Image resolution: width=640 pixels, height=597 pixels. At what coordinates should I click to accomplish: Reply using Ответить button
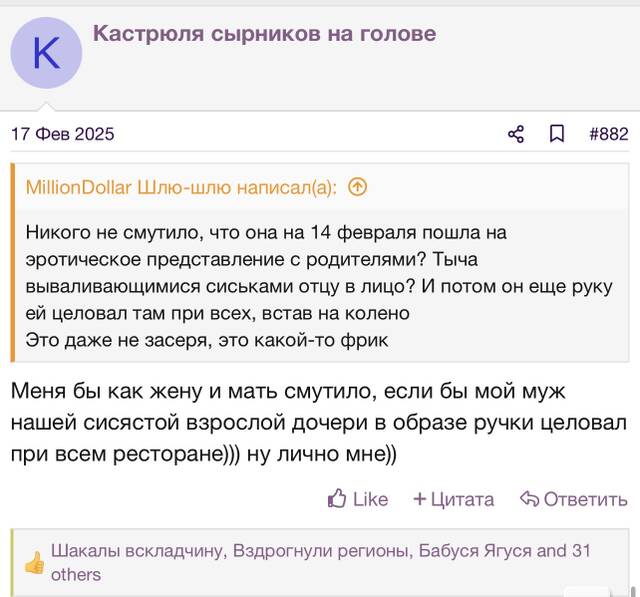click(x=574, y=499)
